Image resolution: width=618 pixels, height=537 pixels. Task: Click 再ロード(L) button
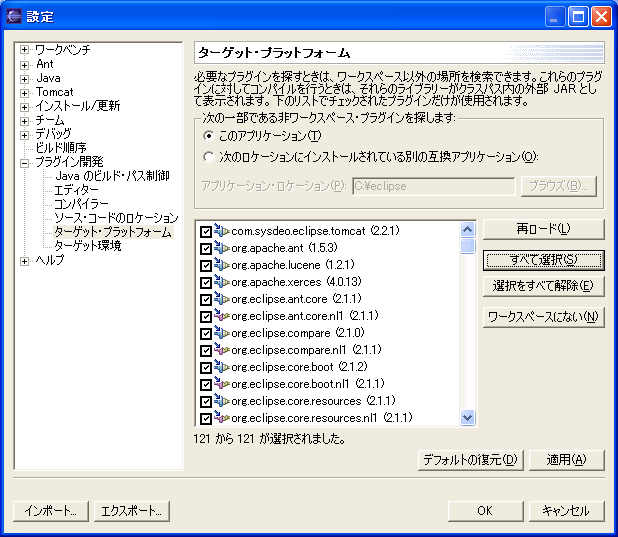pos(544,229)
